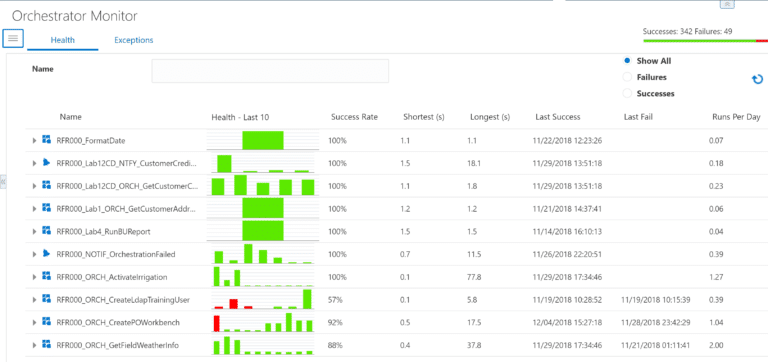The width and height of the screenshot is (768, 362).
Task: Click the refresh icon beside radio options
Action: (757, 79)
